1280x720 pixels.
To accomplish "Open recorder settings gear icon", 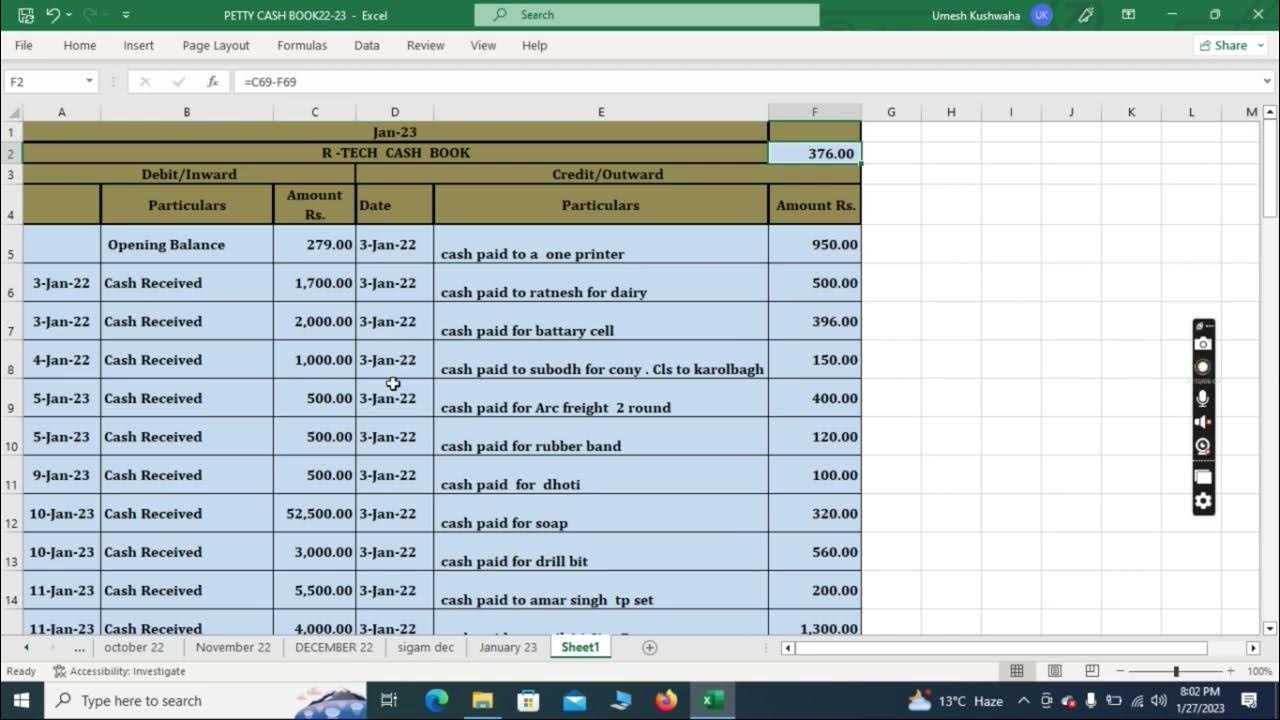I will point(1203,501).
